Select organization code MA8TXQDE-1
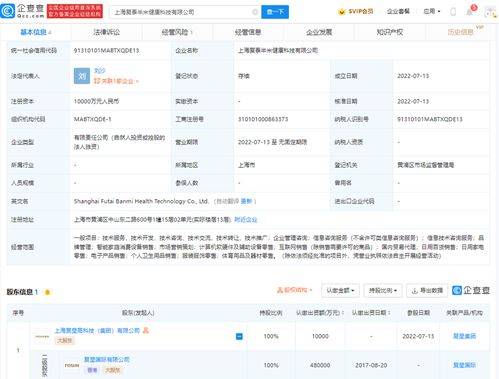The height and width of the screenshot is (379, 499). pyautogui.click(x=93, y=119)
